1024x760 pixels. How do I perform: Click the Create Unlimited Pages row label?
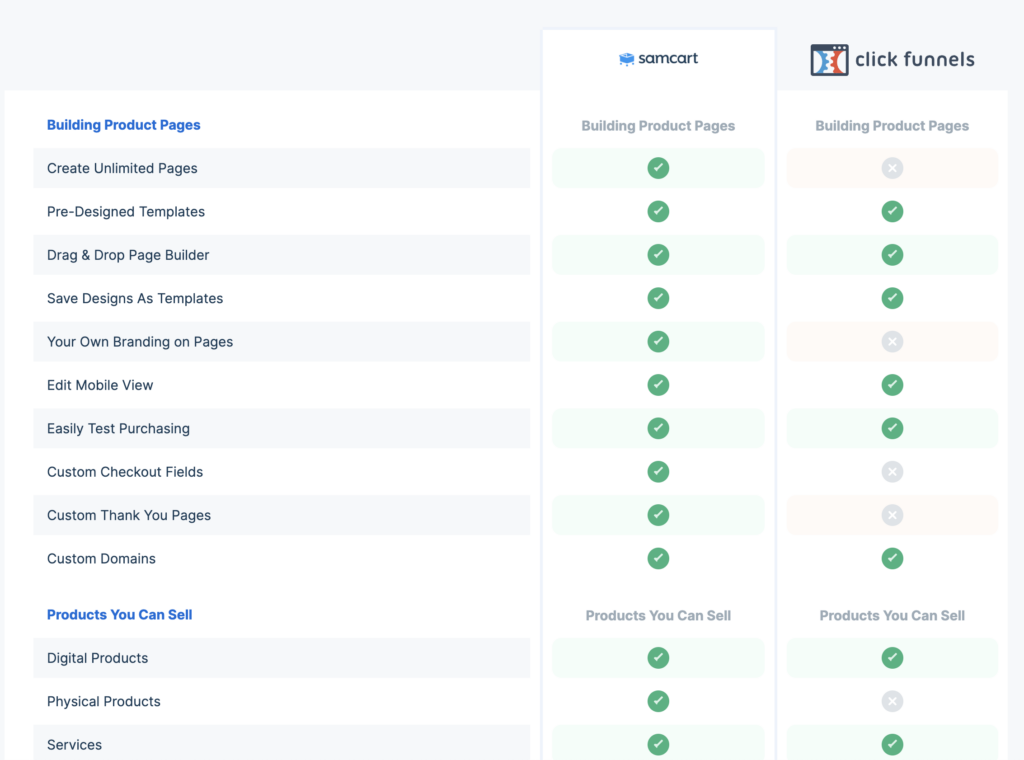point(122,168)
